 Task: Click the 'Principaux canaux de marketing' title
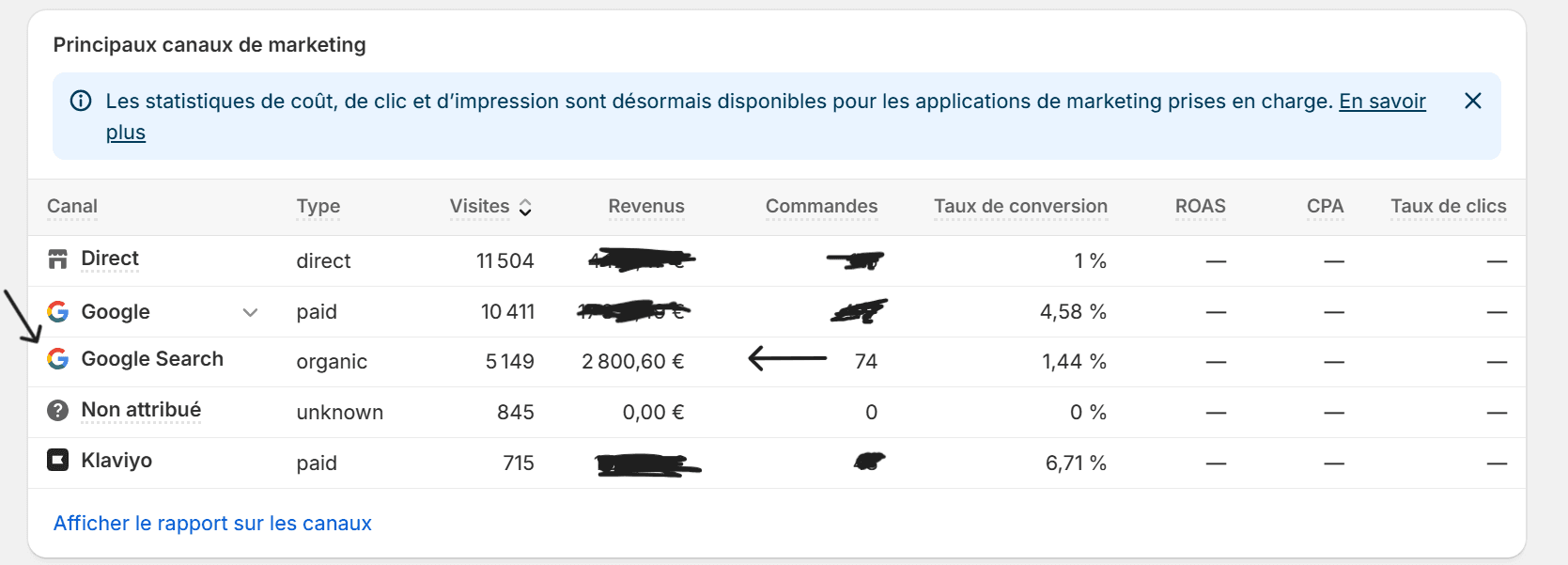210,44
